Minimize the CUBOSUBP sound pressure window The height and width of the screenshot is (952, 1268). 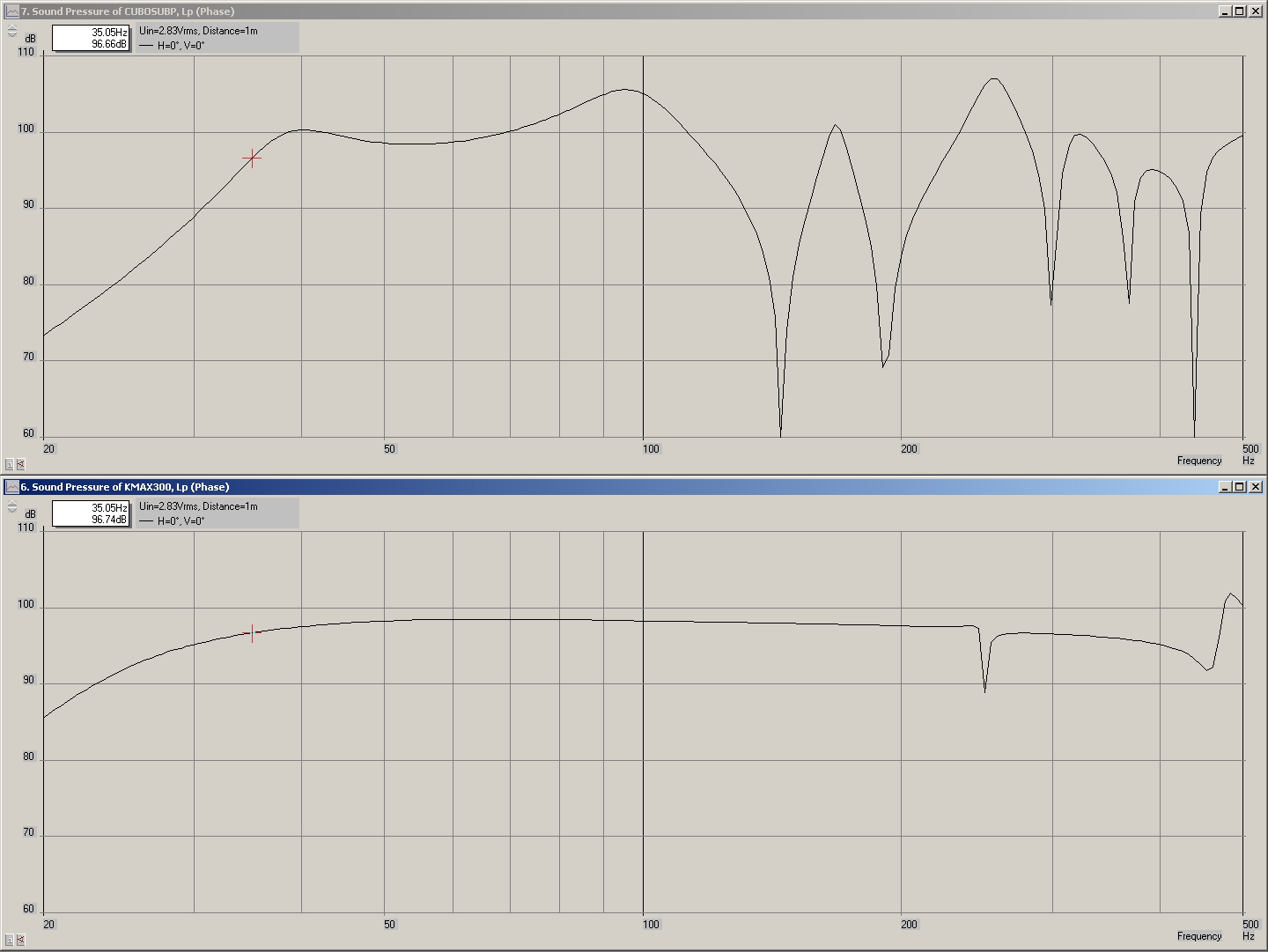pos(1226,11)
